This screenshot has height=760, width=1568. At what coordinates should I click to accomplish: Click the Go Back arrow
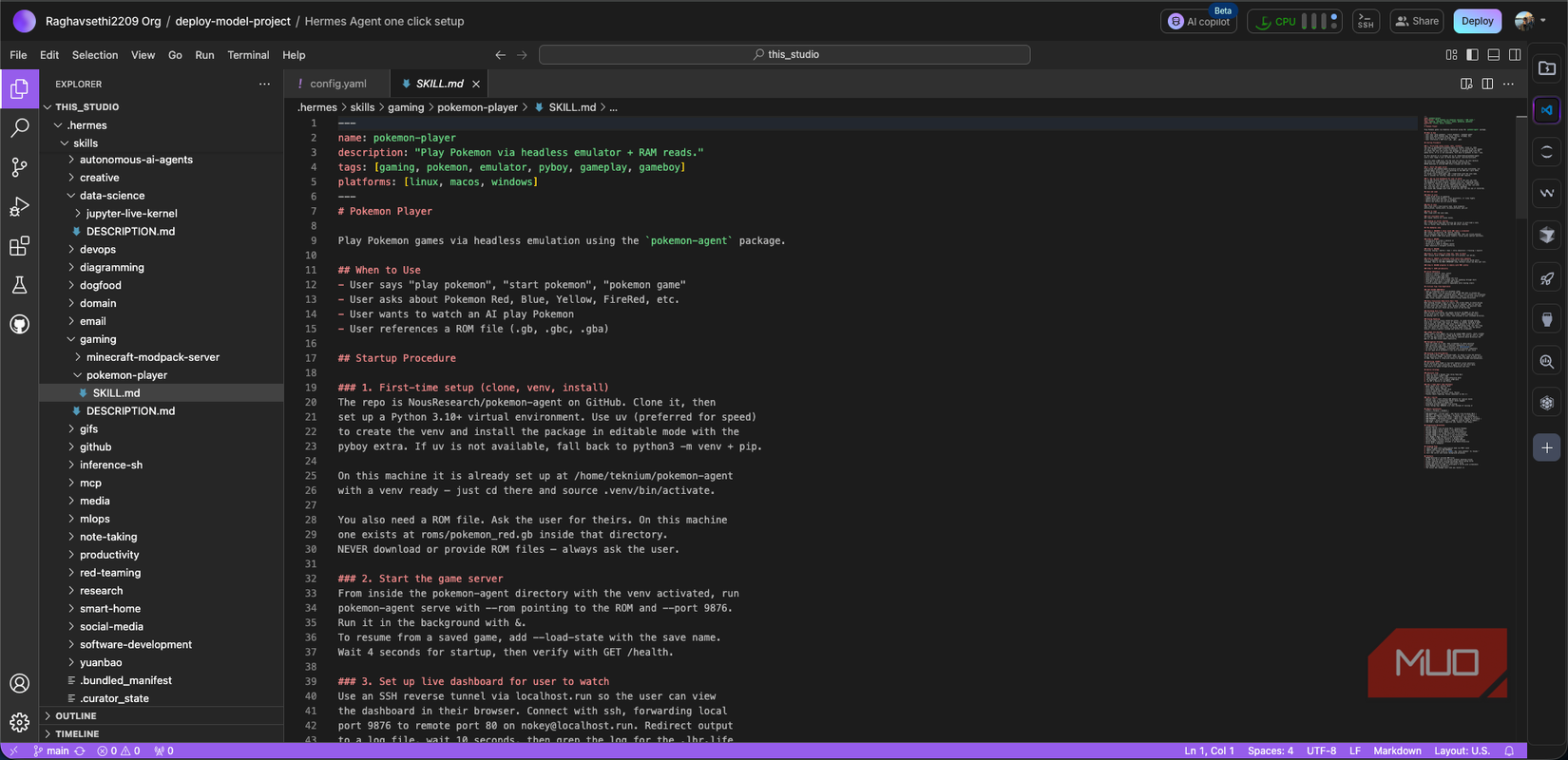coord(501,55)
